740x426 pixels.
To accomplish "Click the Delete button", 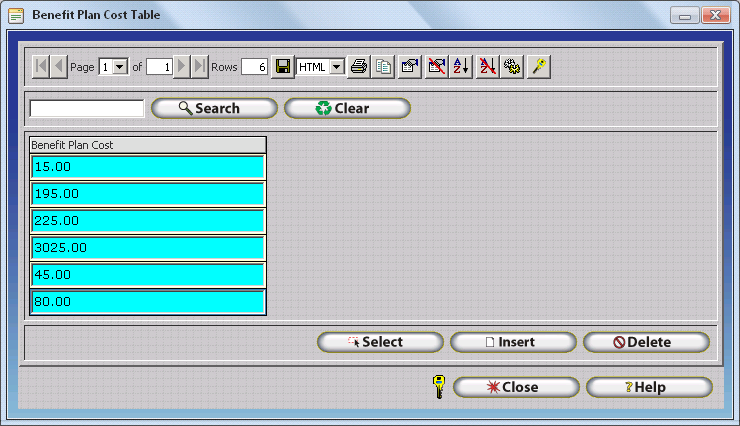I will click(x=647, y=342).
